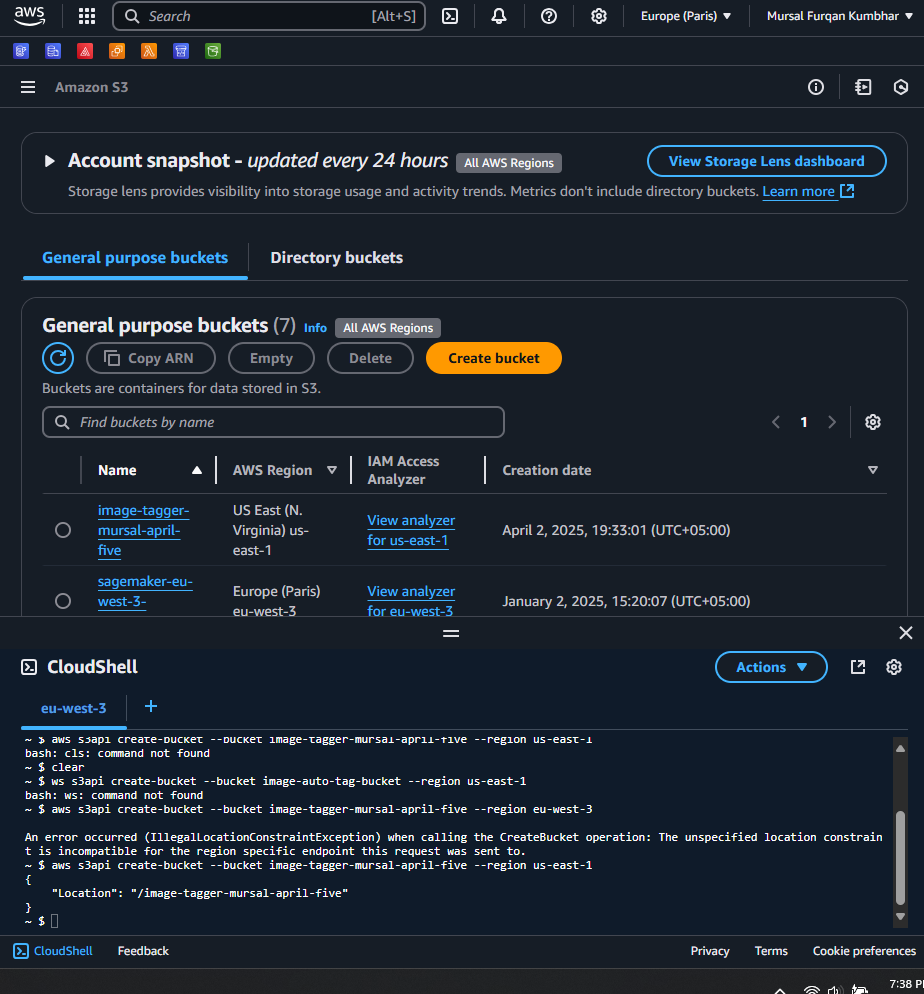Open the Services grid menu
The image size is (924, 994).
point(87,16)
